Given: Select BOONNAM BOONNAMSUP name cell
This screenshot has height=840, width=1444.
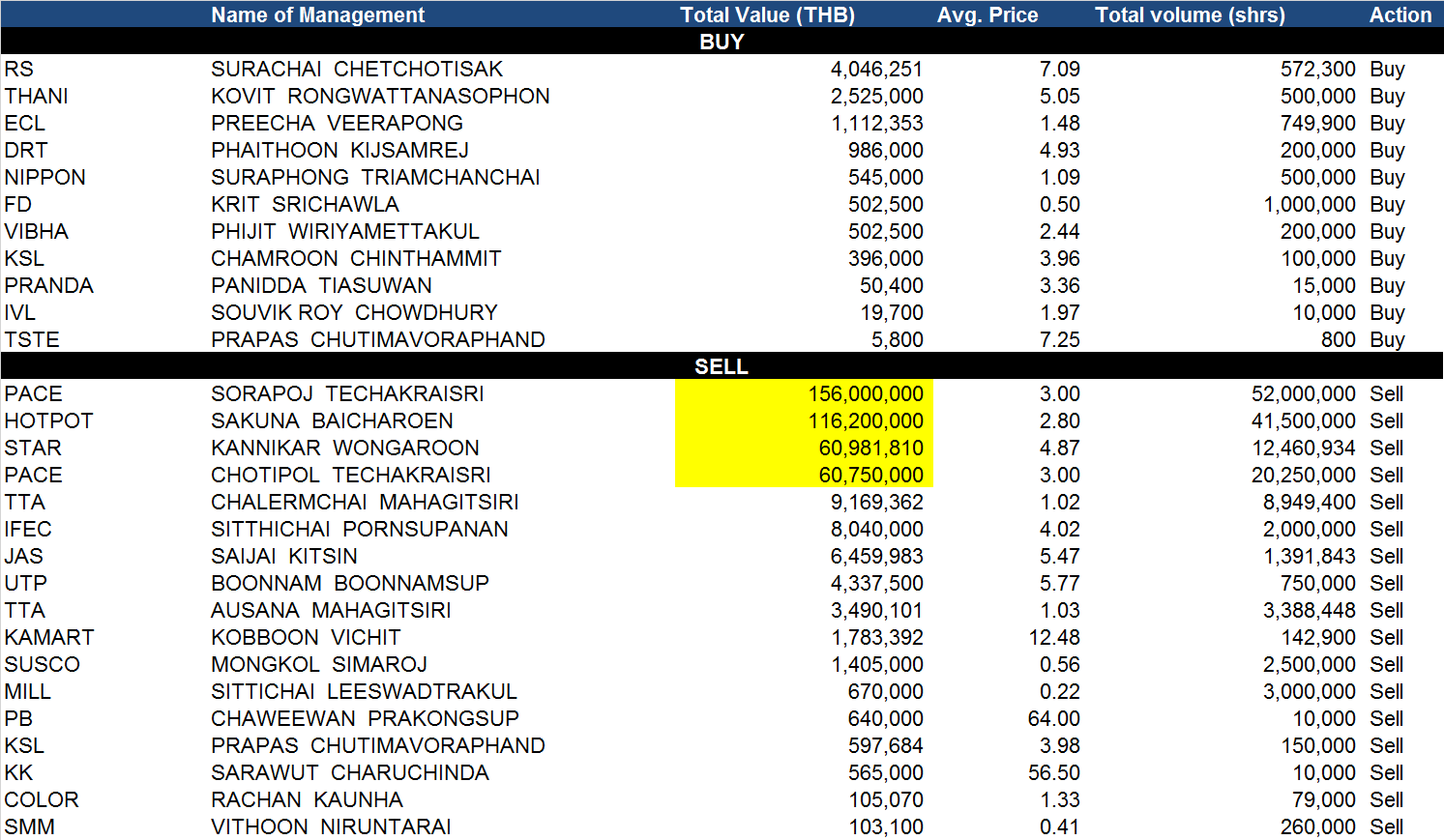Looking at the screenshot, I should pos(350,583).
